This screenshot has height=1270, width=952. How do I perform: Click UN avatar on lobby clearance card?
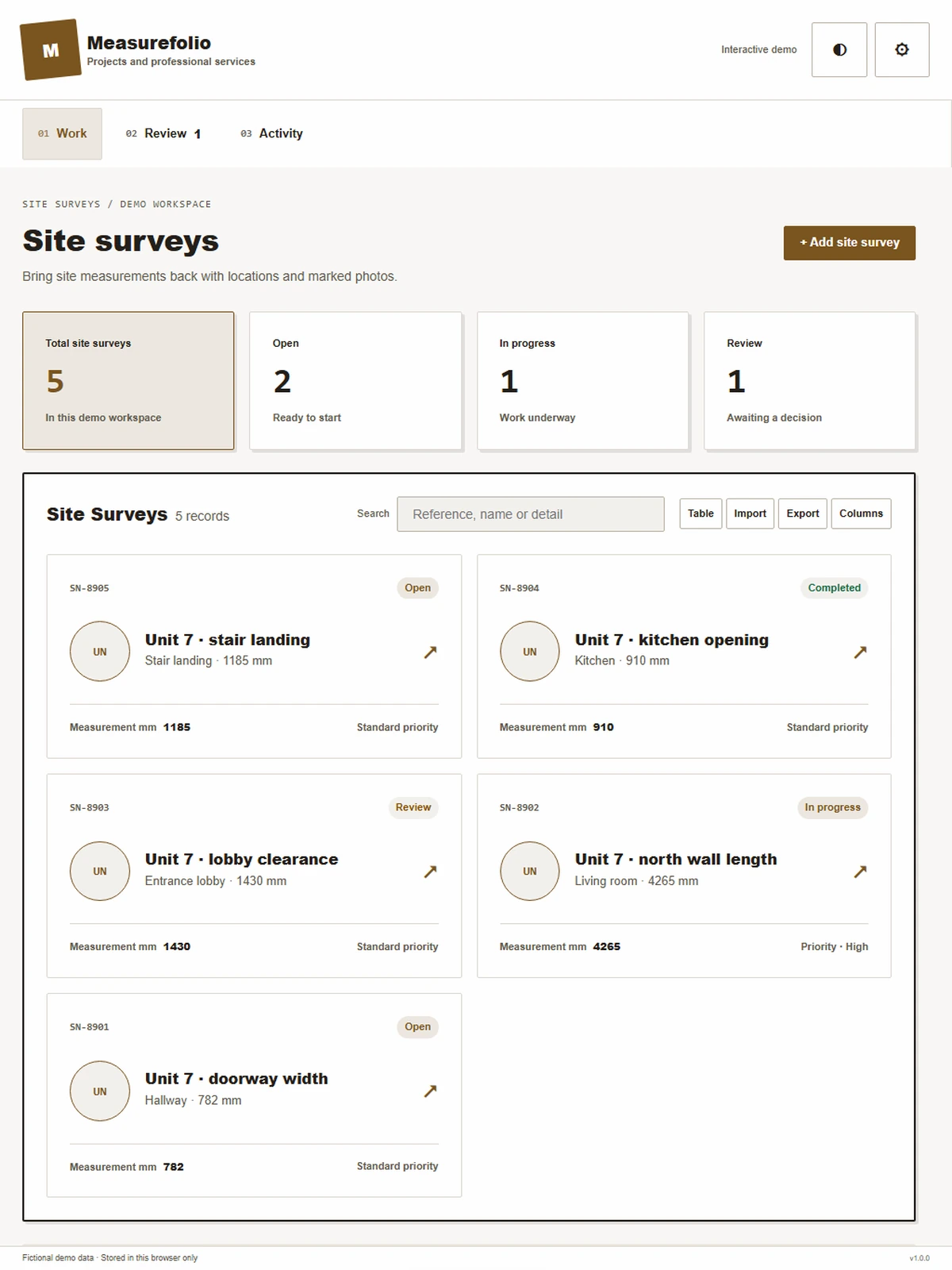[x=100, y=872]
